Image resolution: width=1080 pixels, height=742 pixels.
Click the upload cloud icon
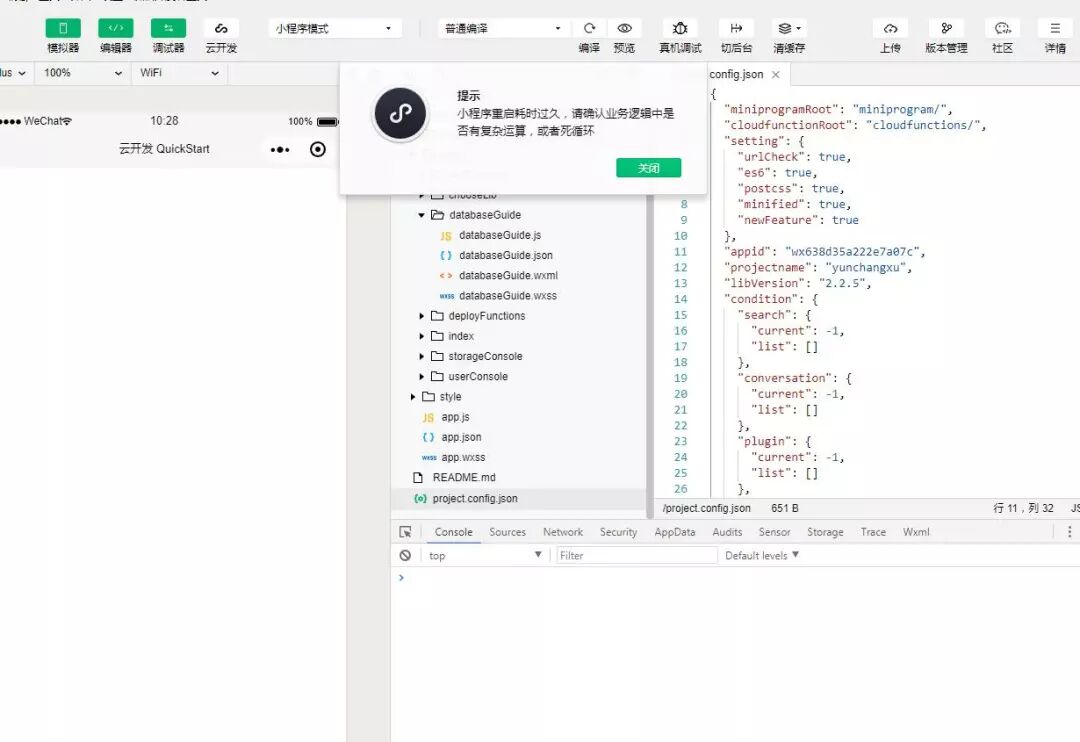point(890,28)
